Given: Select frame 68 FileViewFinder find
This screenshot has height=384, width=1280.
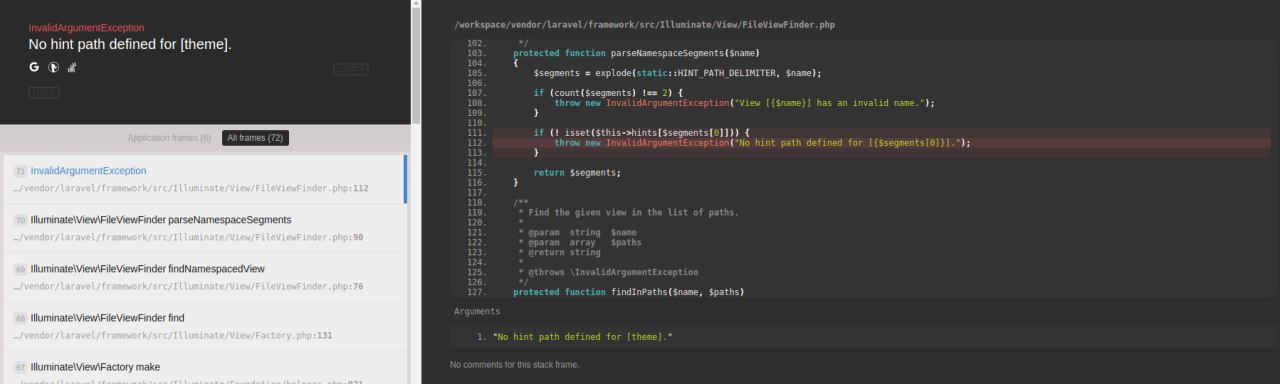Looking at the screenshot, I should [x=205, y=326].
